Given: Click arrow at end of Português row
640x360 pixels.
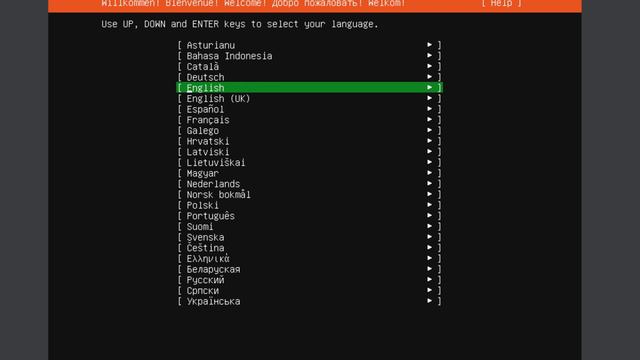Looking at the screenshot, I should coord(429,215).
